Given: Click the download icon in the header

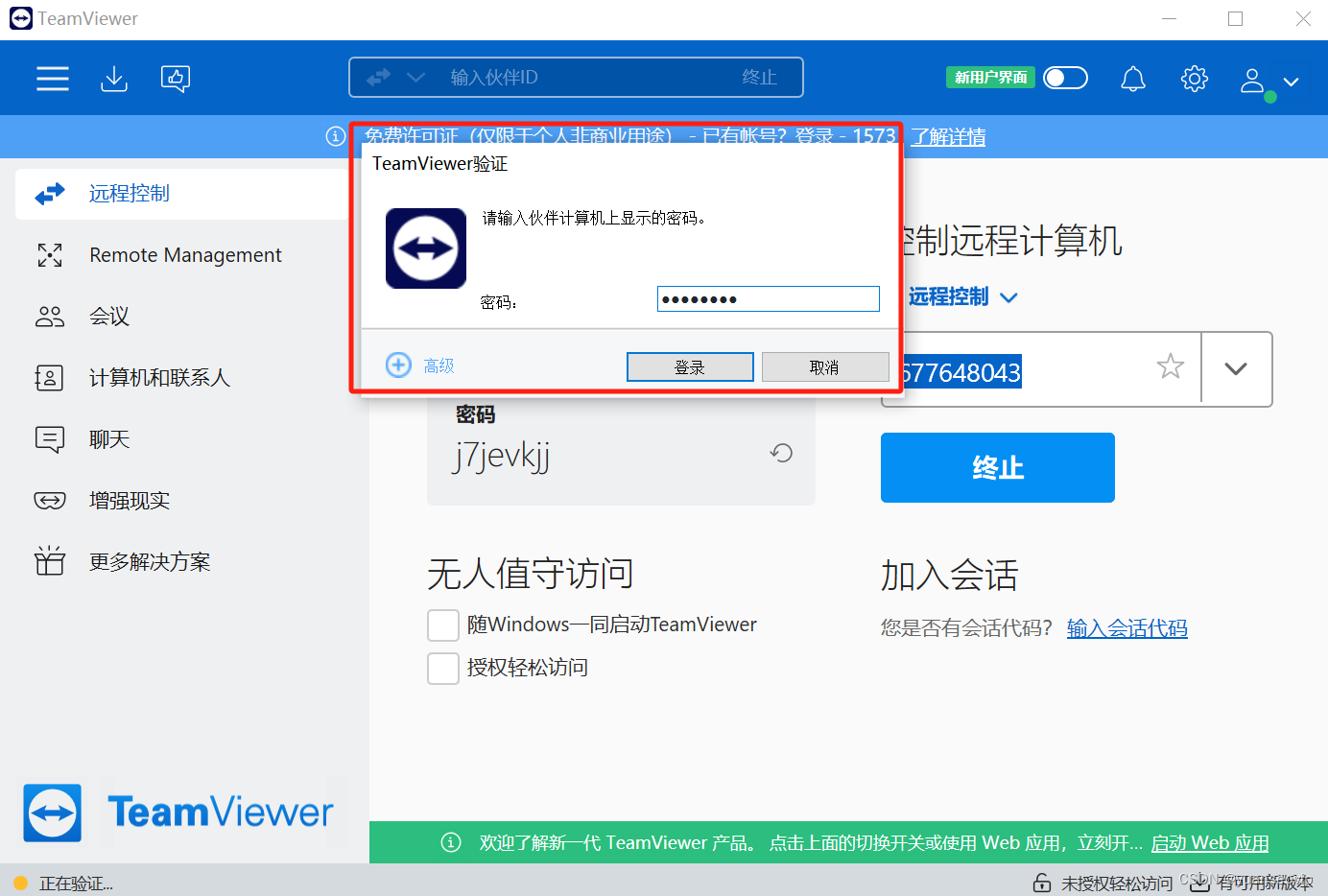Looking at the screenshot, I should point(114,78).
